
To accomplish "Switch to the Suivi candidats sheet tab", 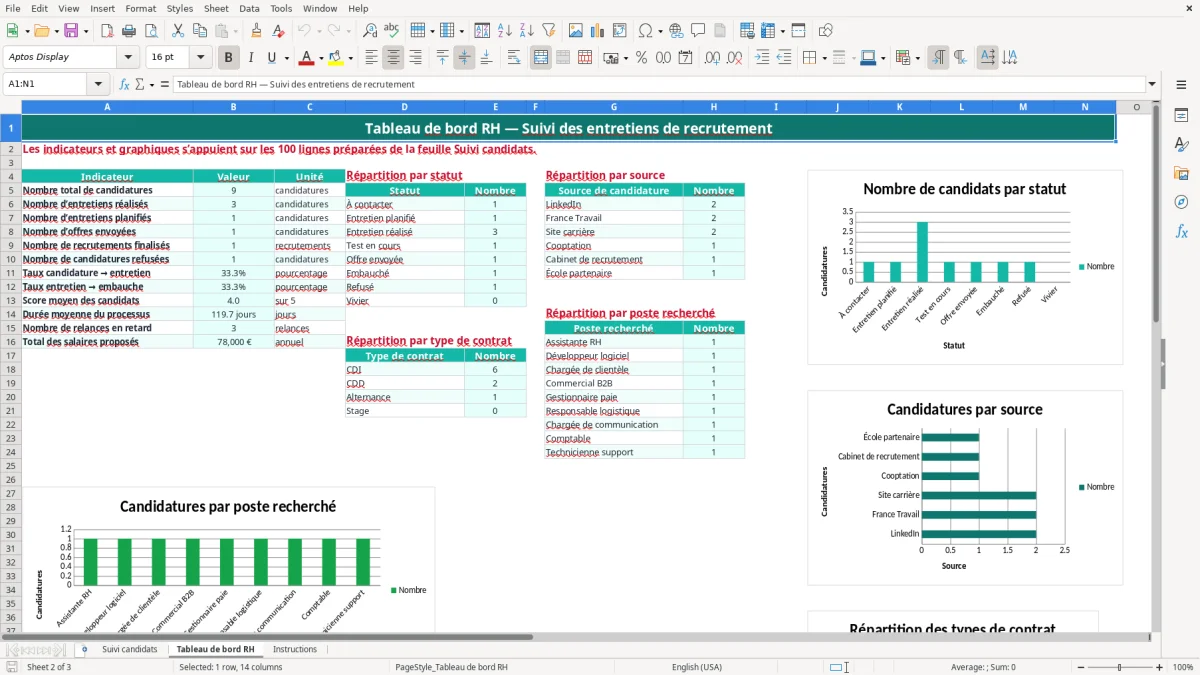I will [x=130, y=649].
